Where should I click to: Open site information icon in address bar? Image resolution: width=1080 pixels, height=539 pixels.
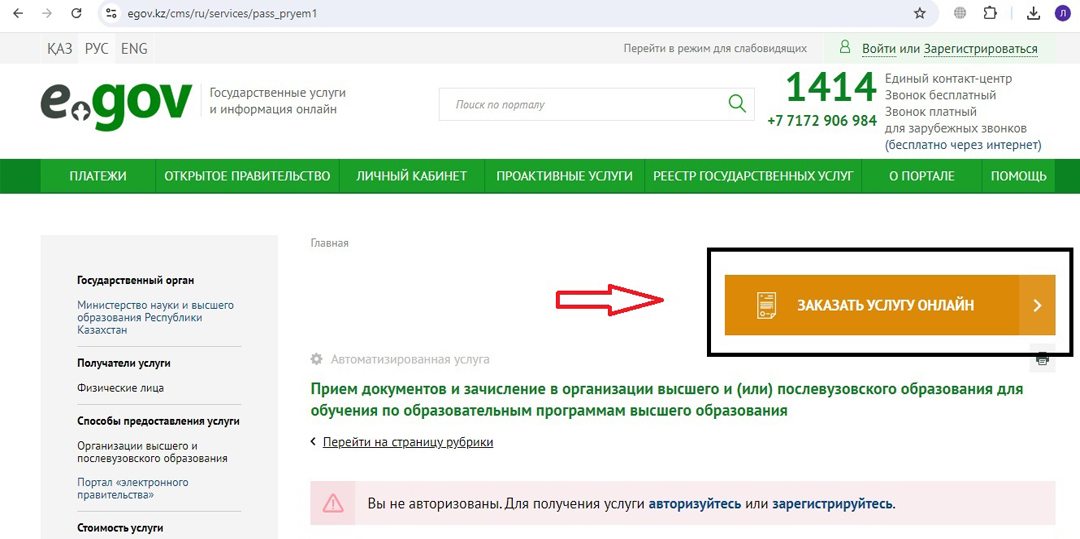[112, 13]
